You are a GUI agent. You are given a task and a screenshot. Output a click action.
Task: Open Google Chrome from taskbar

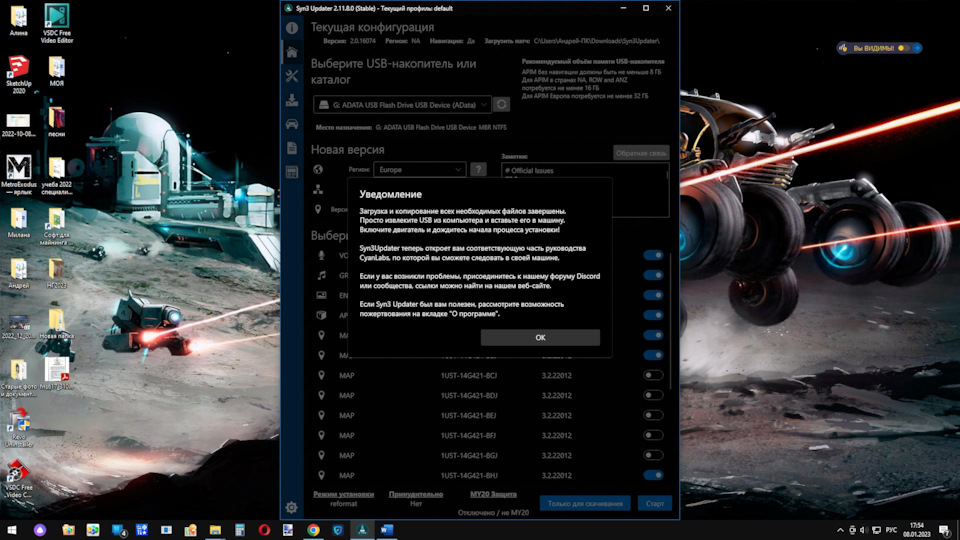tap(313, 530)
